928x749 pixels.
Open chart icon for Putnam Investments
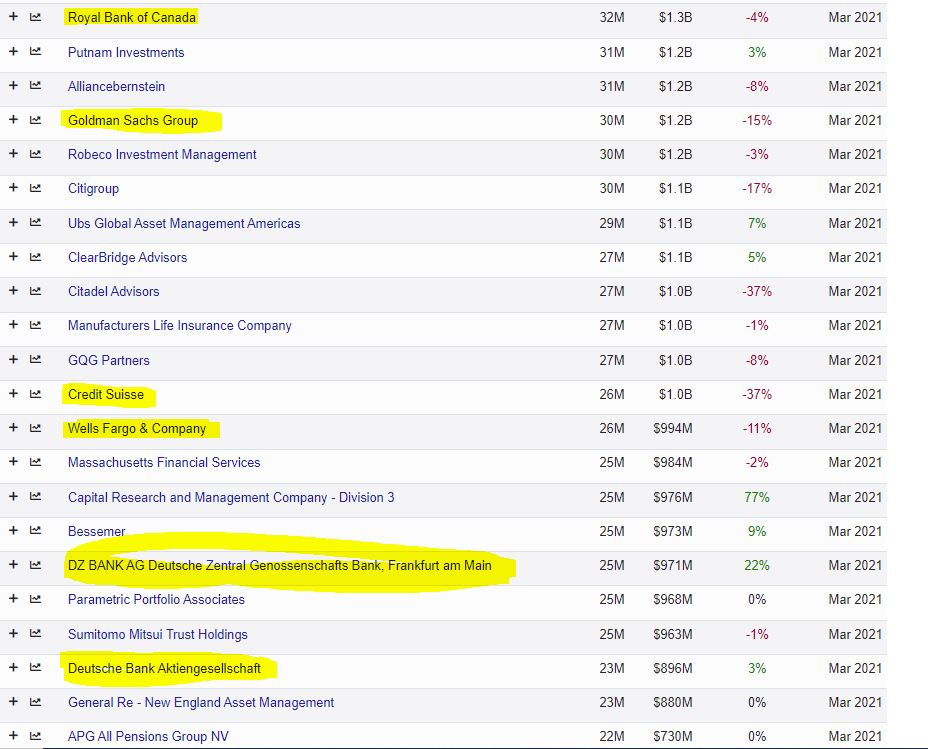(36, 51)
